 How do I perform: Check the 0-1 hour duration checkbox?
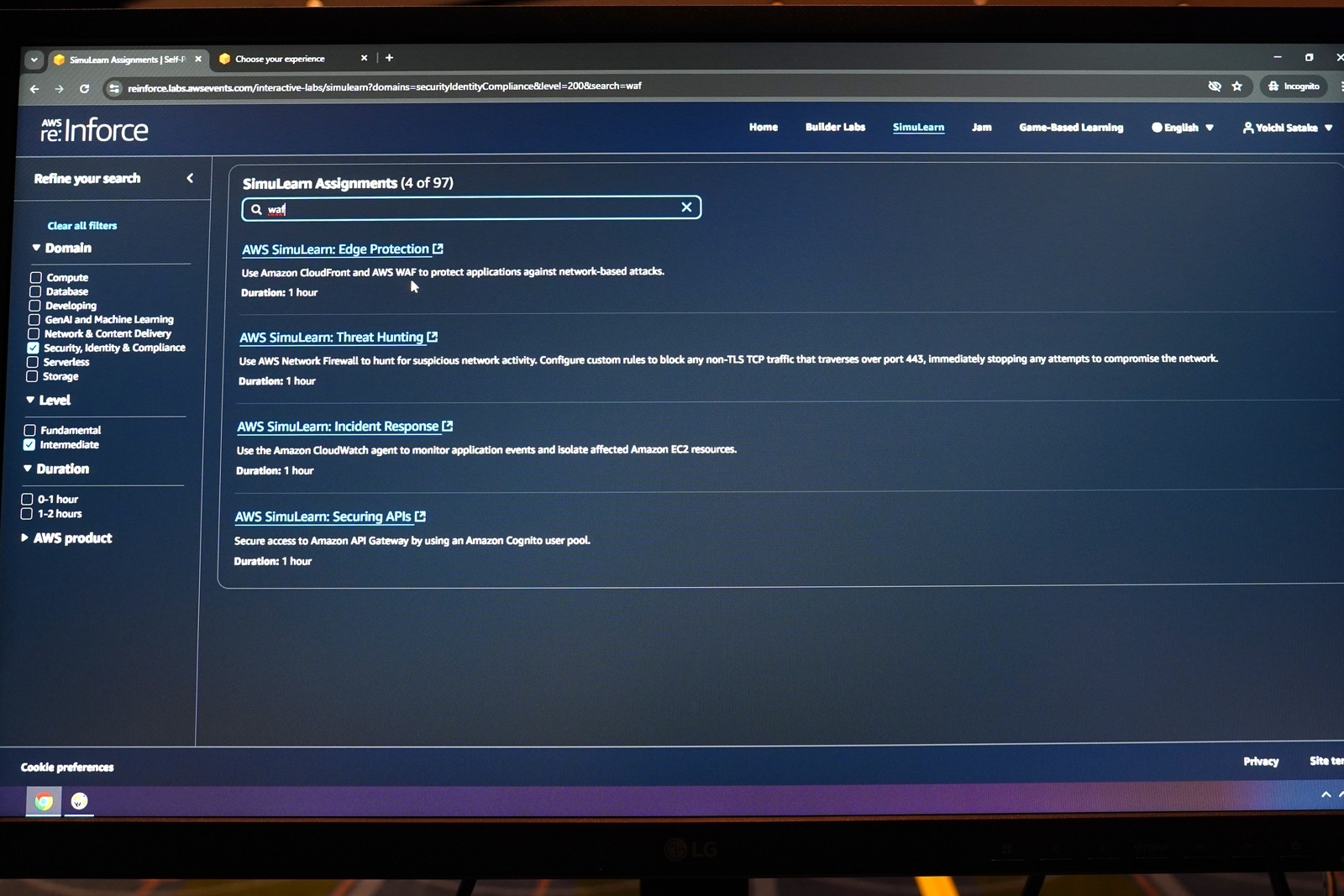pos(27,499)
